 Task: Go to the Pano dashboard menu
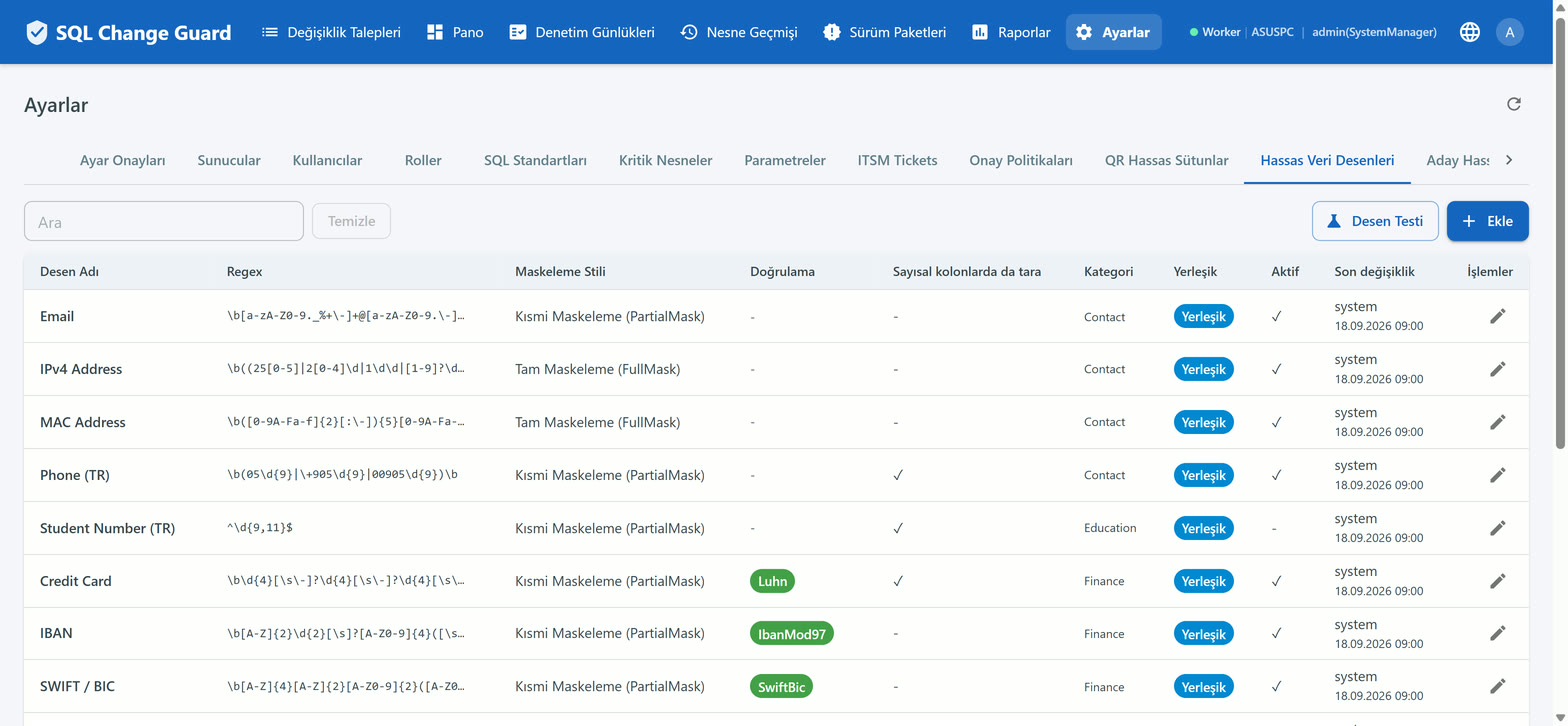click(455, 32)
